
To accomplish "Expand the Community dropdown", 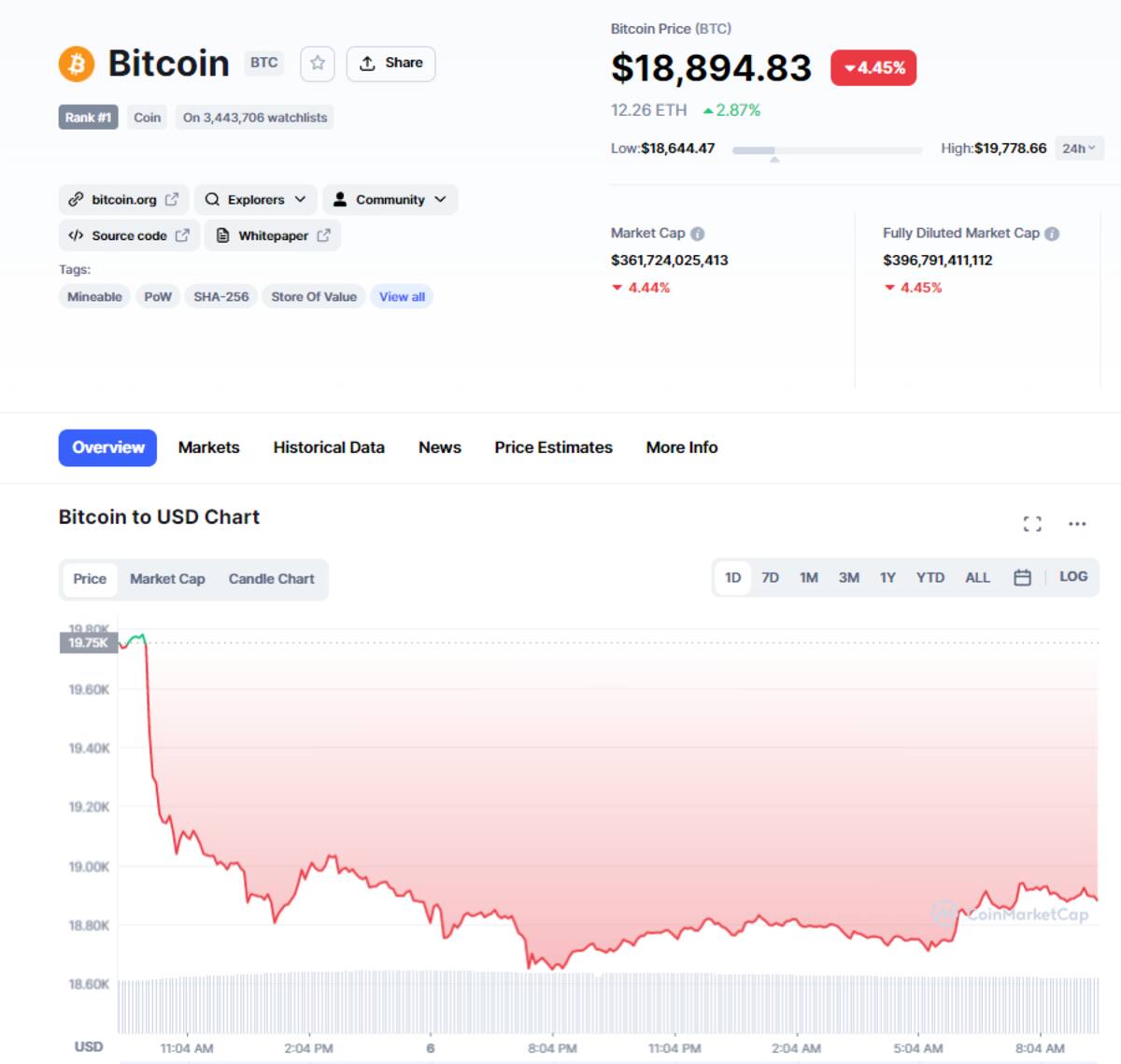I will click(390, 199).
